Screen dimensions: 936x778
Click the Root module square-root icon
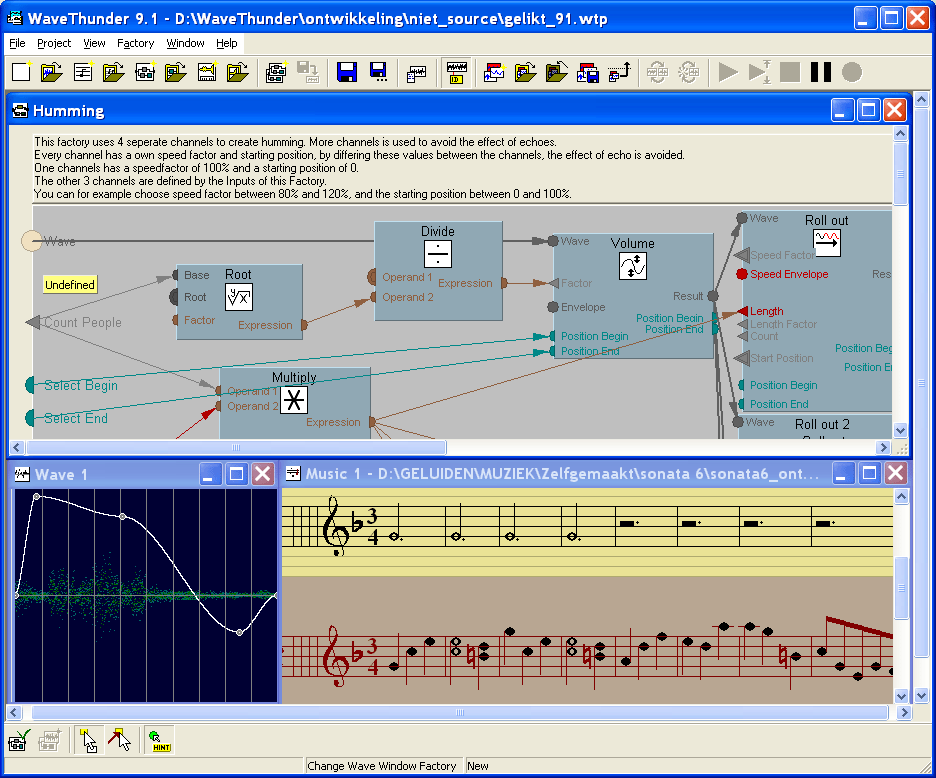point(239,297)
